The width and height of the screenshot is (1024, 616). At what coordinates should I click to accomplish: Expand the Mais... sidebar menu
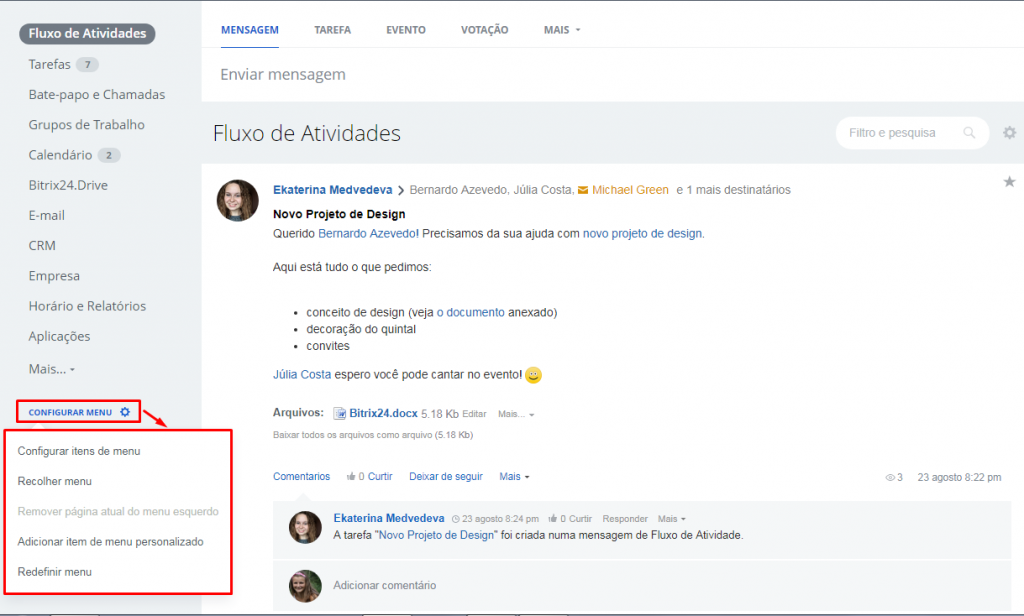tap(52, 369)
